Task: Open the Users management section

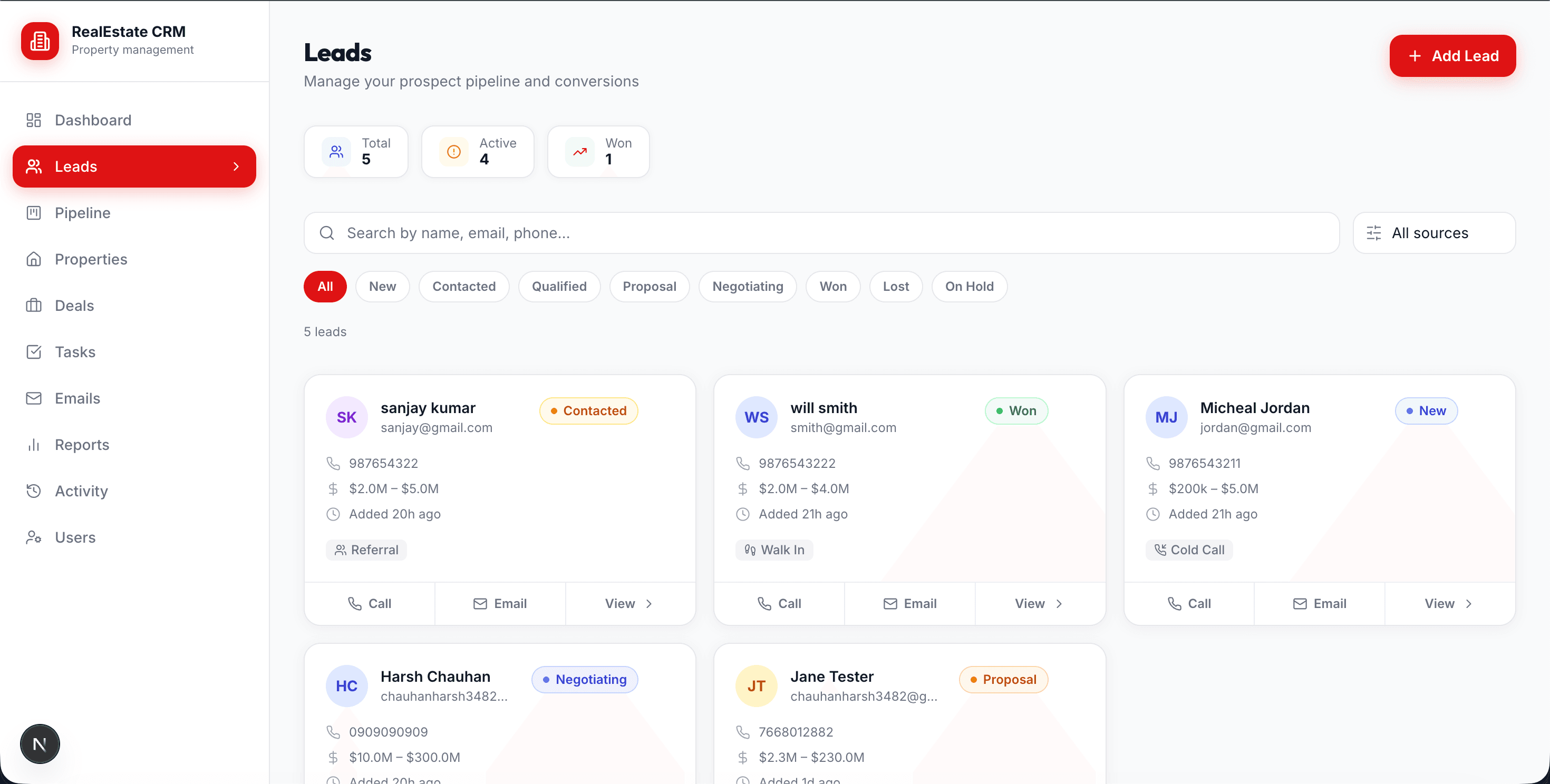Action: (75, 537)
